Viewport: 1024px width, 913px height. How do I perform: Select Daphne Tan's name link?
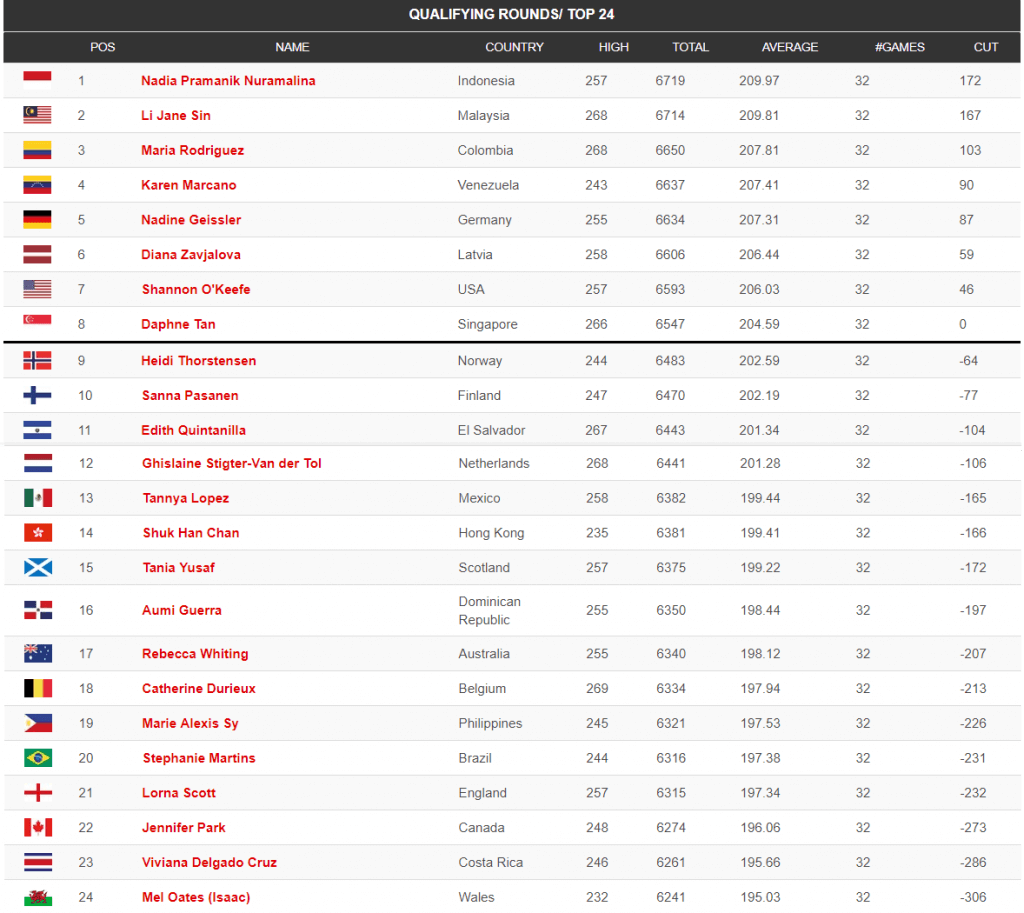tap(178, 324)
